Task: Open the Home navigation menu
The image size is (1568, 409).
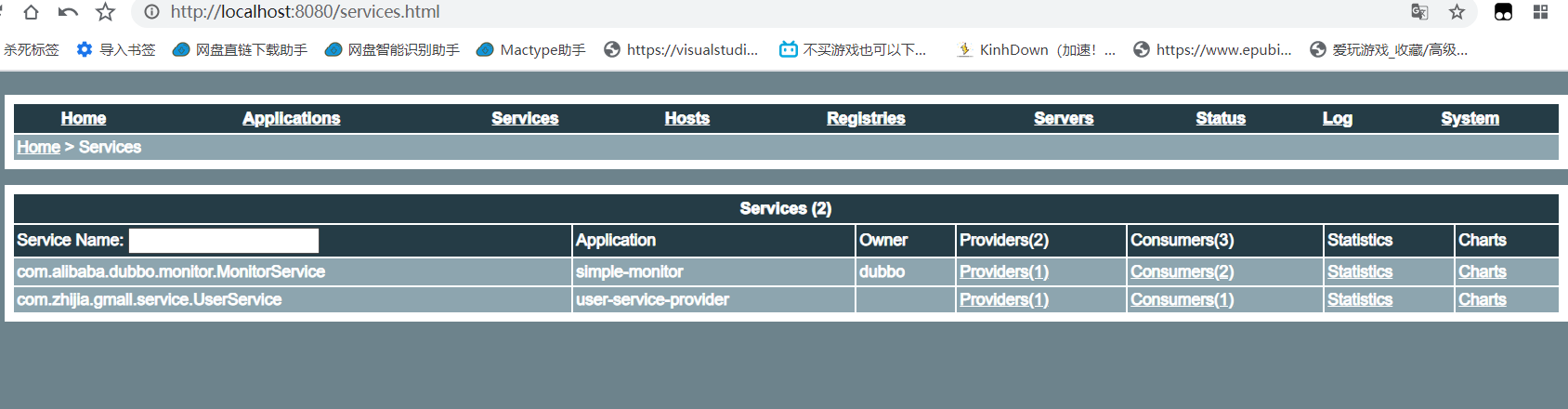Action: (84, 118)
